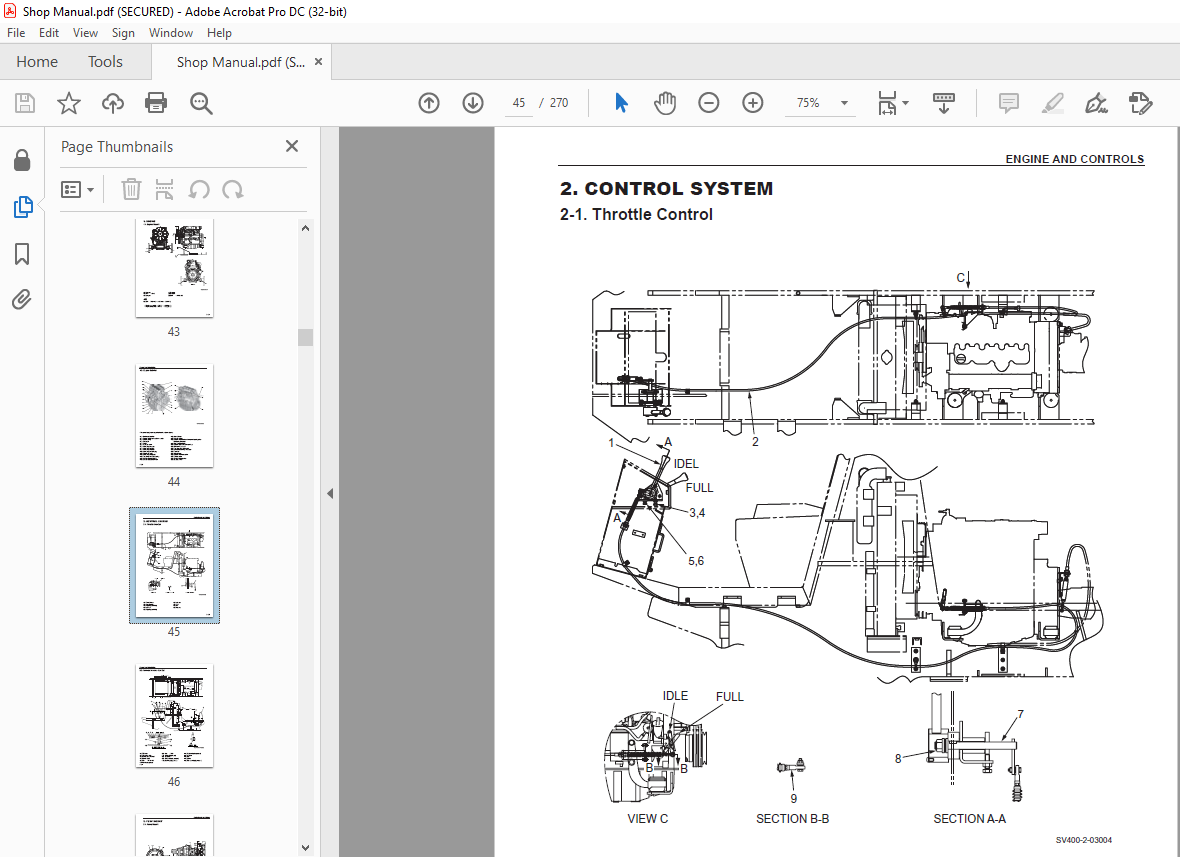Open Bookmarks panel icon
This screenshot has height=857, width=1180.
coord(22,254)
